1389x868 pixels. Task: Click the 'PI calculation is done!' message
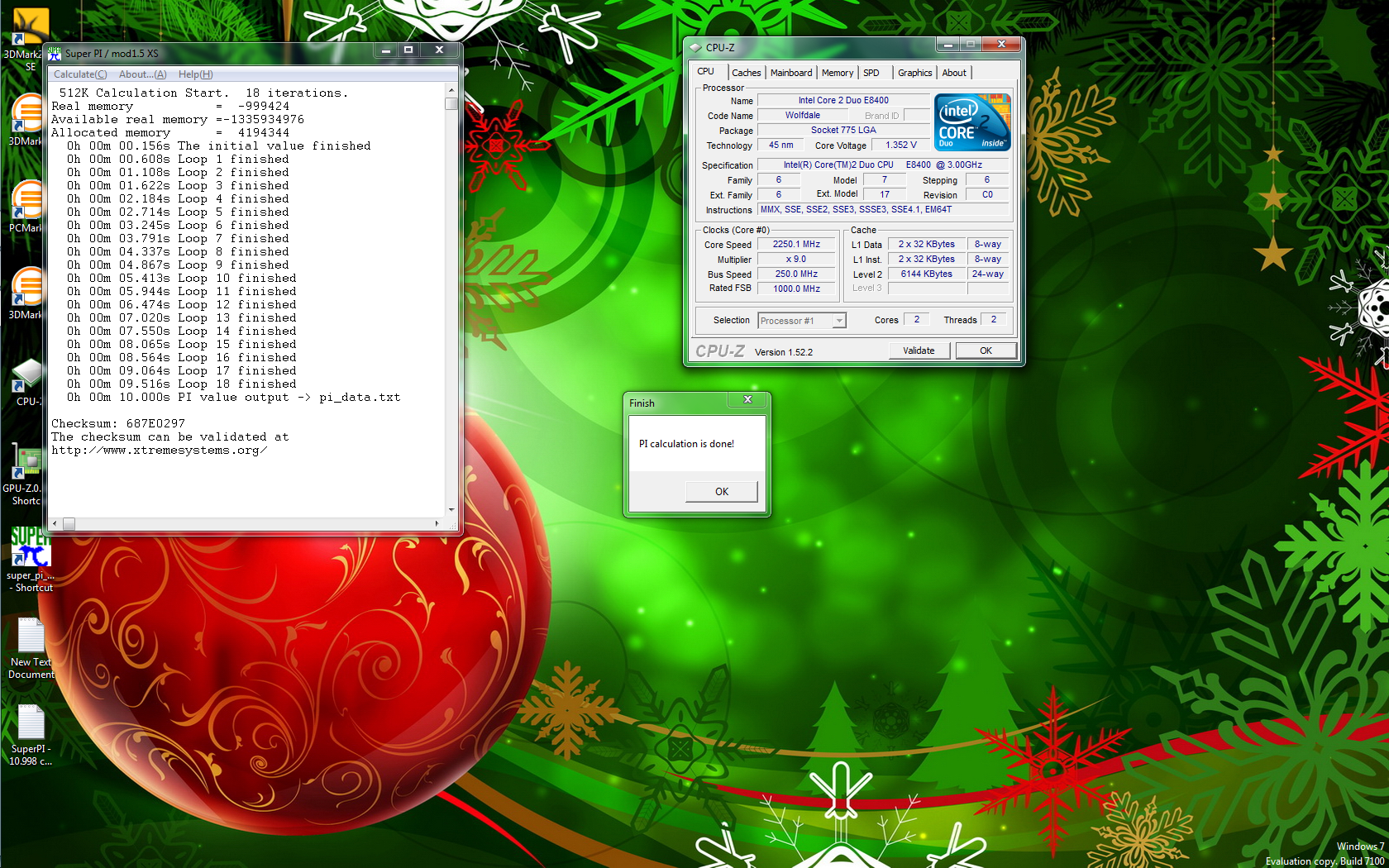click(686, 444)
